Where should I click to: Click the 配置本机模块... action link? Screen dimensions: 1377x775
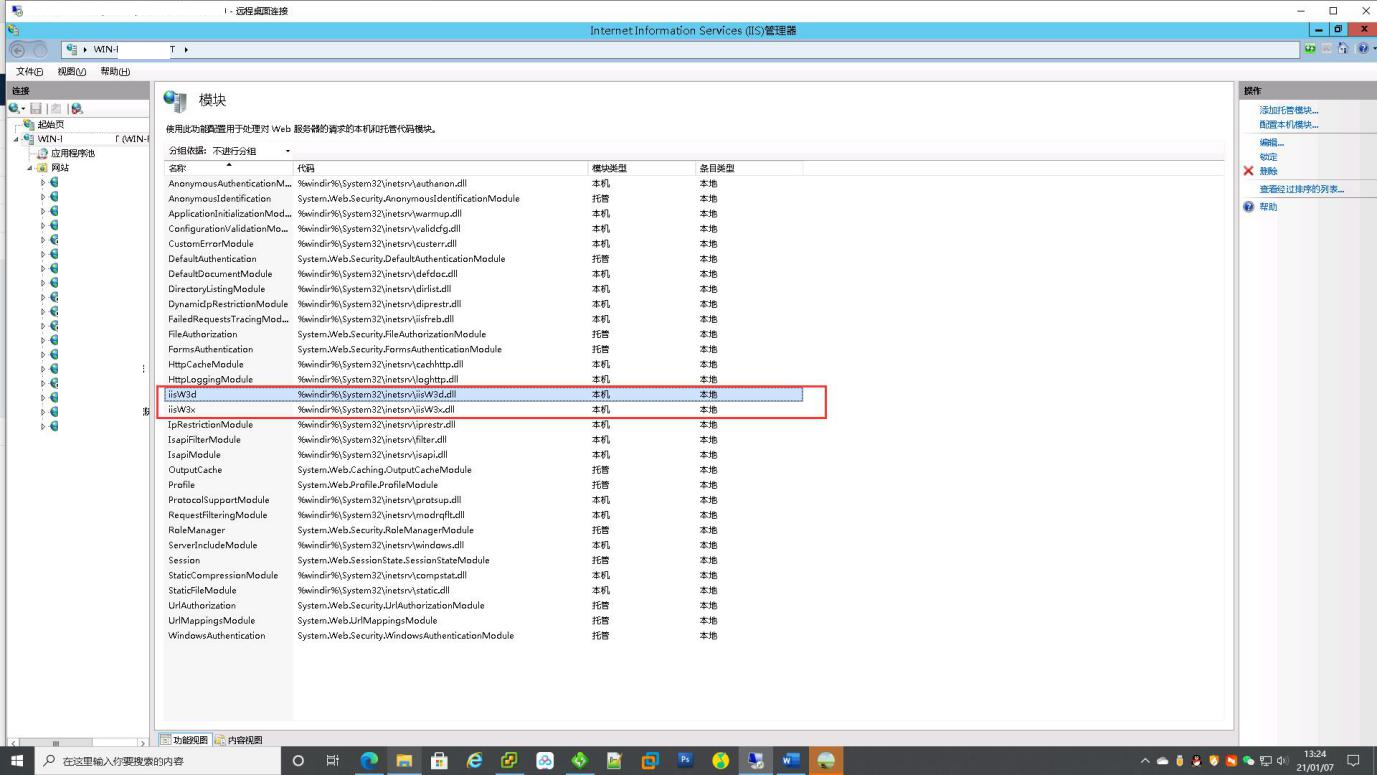1288,125
